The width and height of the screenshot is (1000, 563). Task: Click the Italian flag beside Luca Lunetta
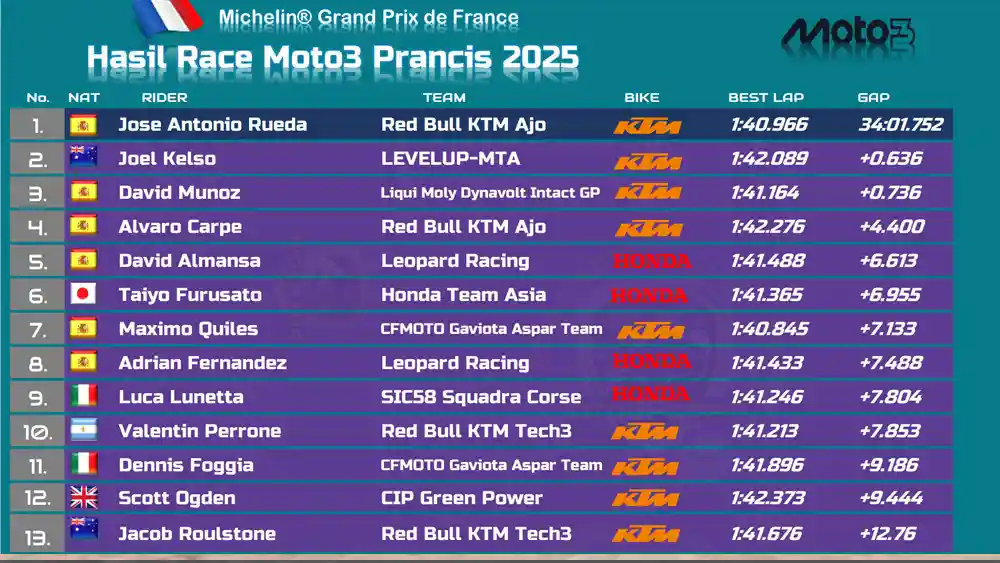[x=83, y=395]
